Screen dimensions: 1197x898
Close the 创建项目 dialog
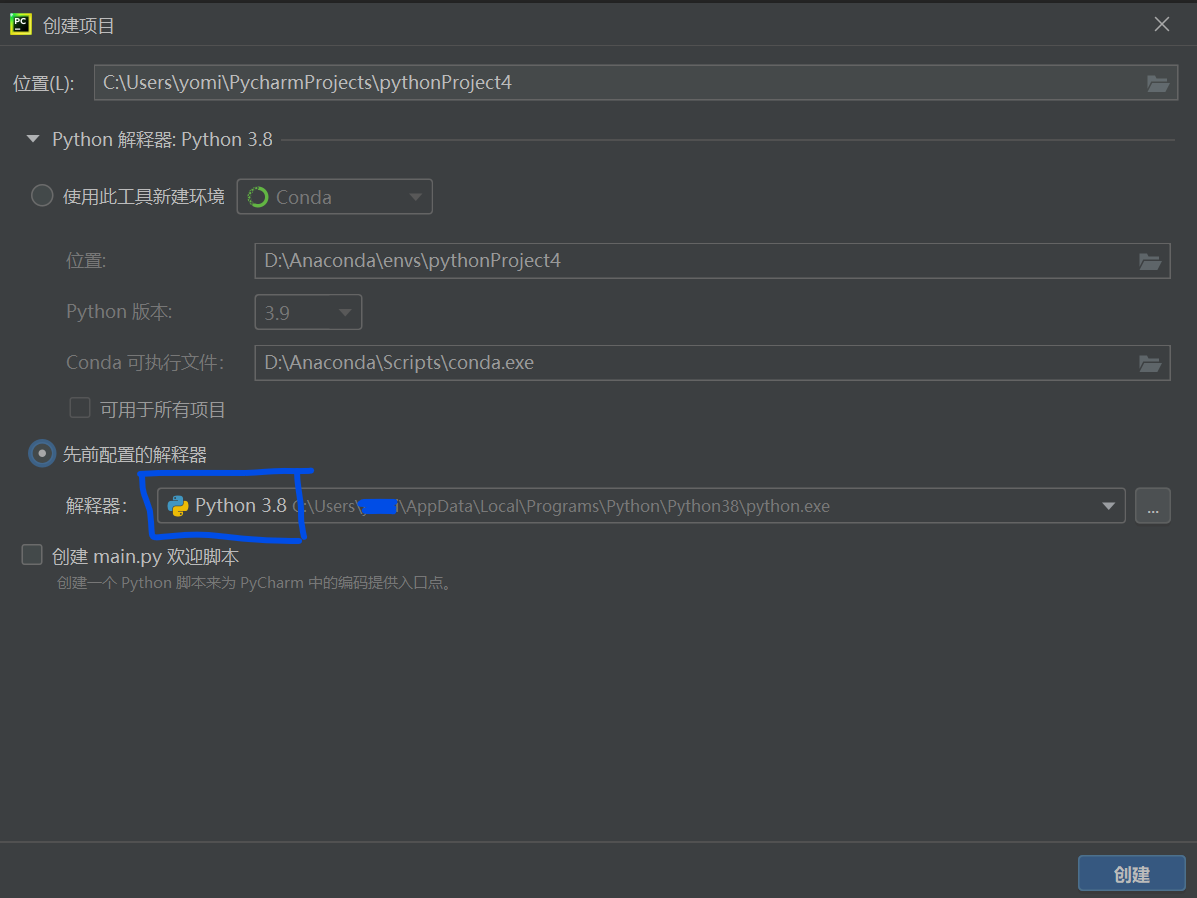pyautogui.click(x=1161, y=23)
